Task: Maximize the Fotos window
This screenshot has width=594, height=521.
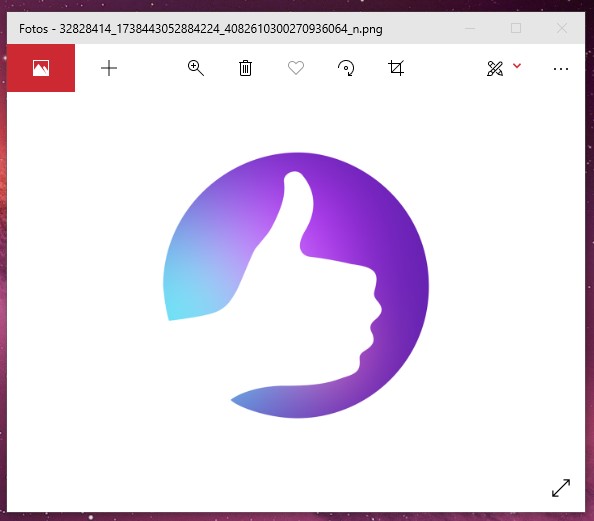Action: pyautogui.click(x=516, y=28)
